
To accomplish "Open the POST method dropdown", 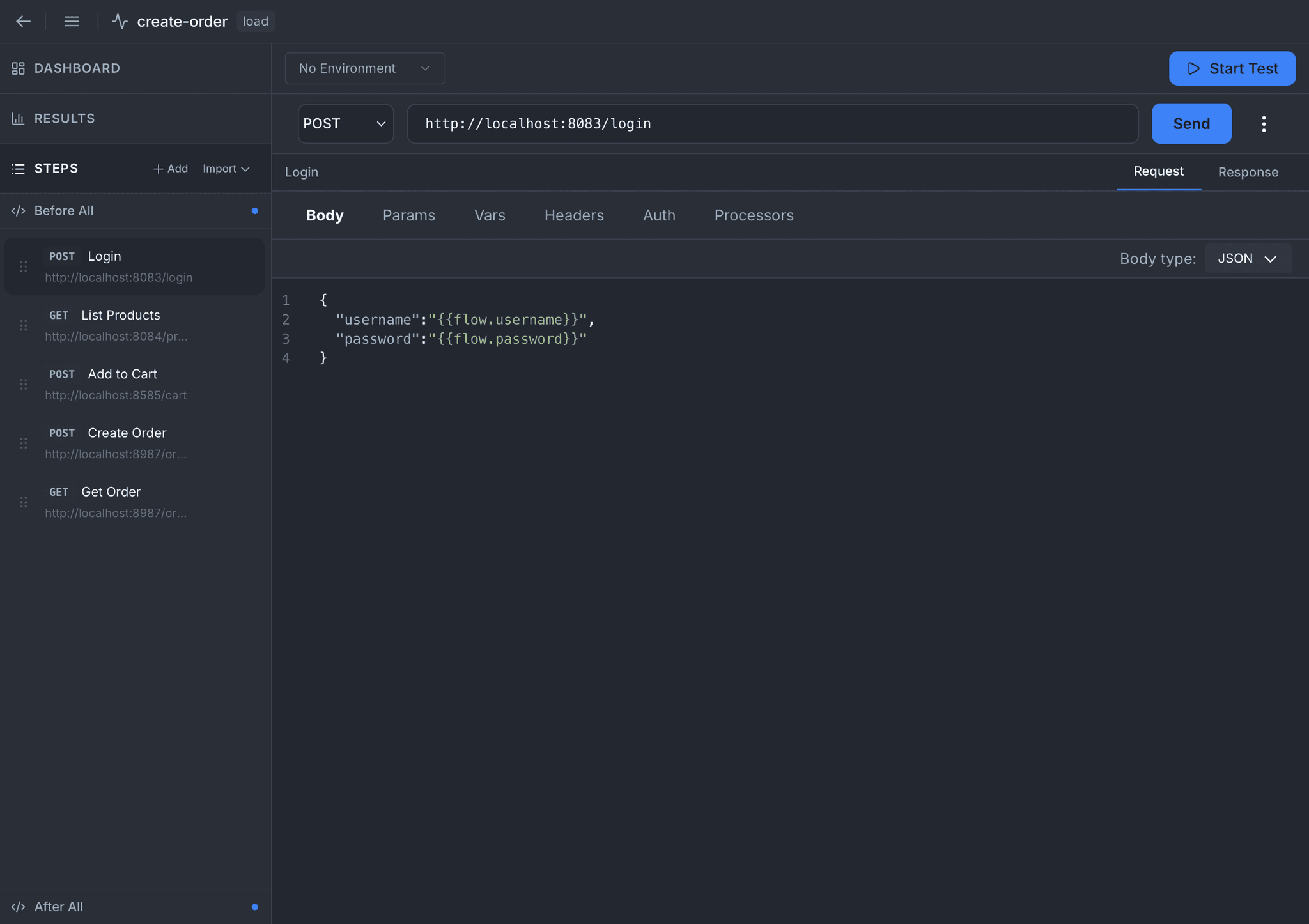I will point(346,124).
